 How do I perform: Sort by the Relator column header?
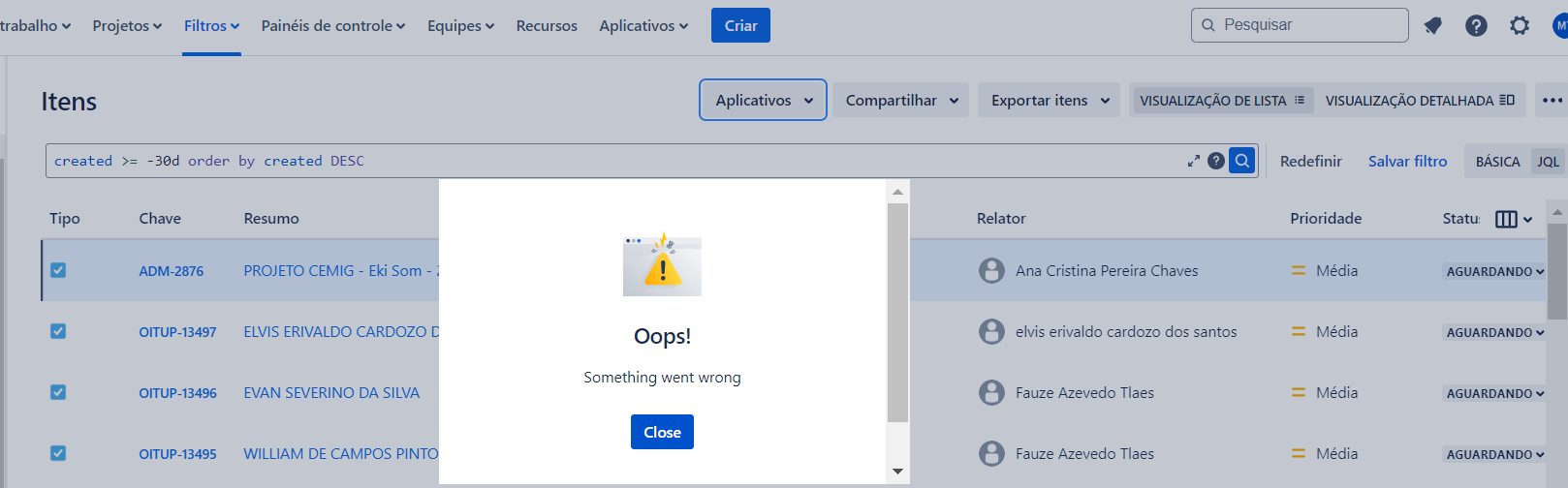click(1001, 219)
